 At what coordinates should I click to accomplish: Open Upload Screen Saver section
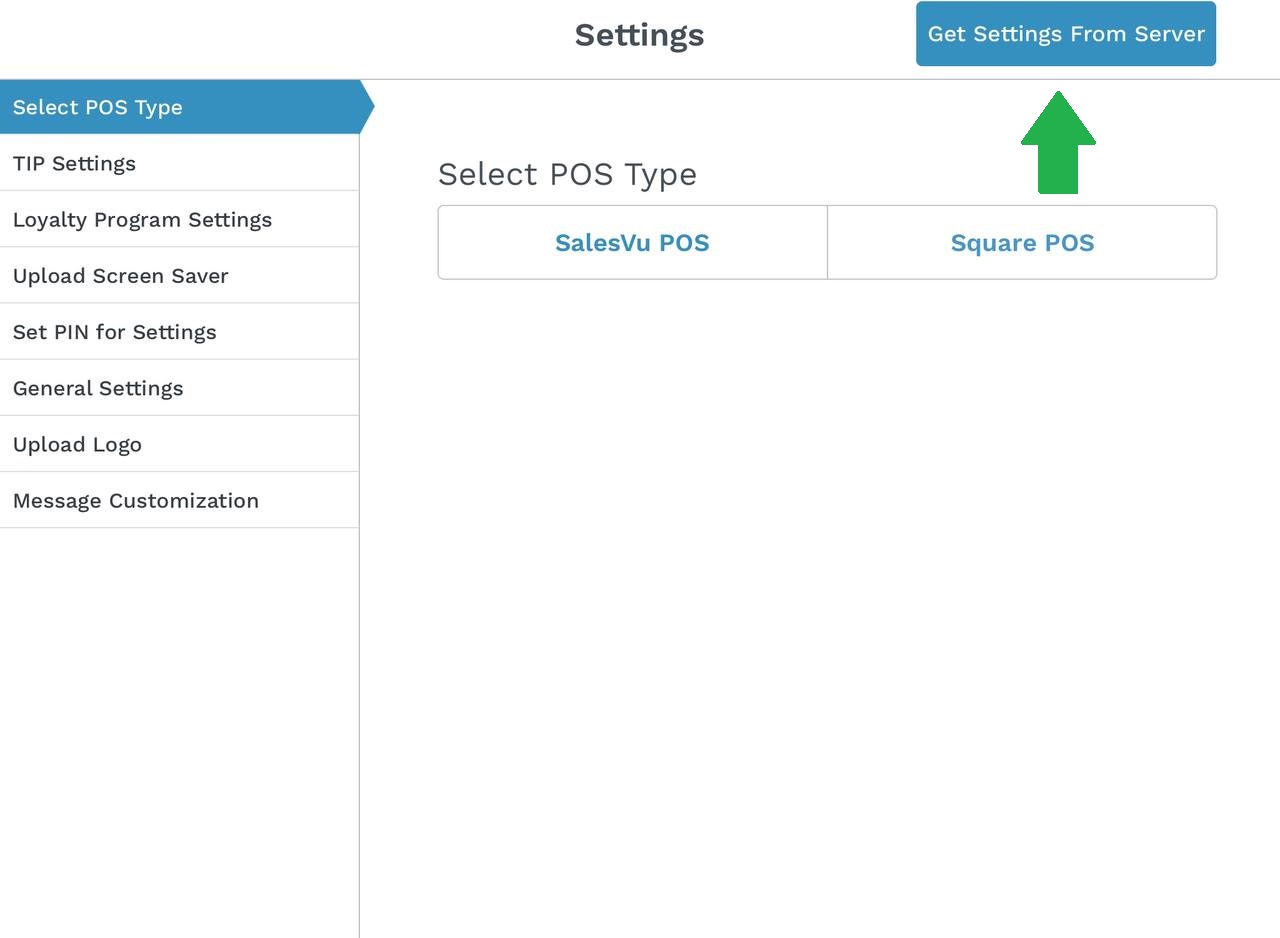179,275
